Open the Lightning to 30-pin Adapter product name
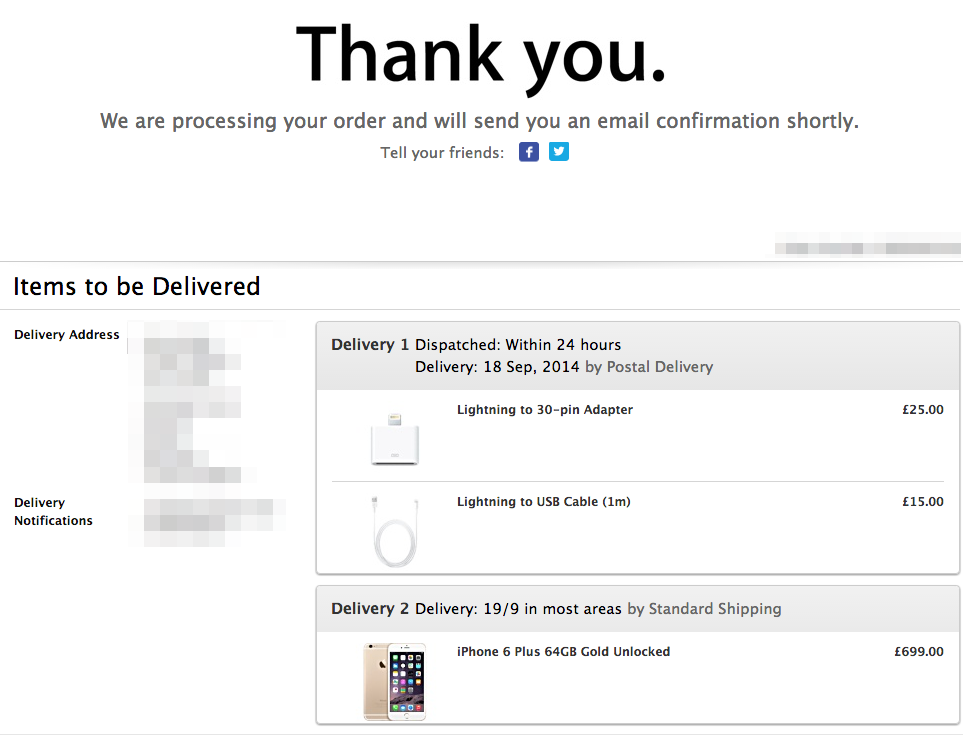Screen dimensions: 963x740 (545, 410)
